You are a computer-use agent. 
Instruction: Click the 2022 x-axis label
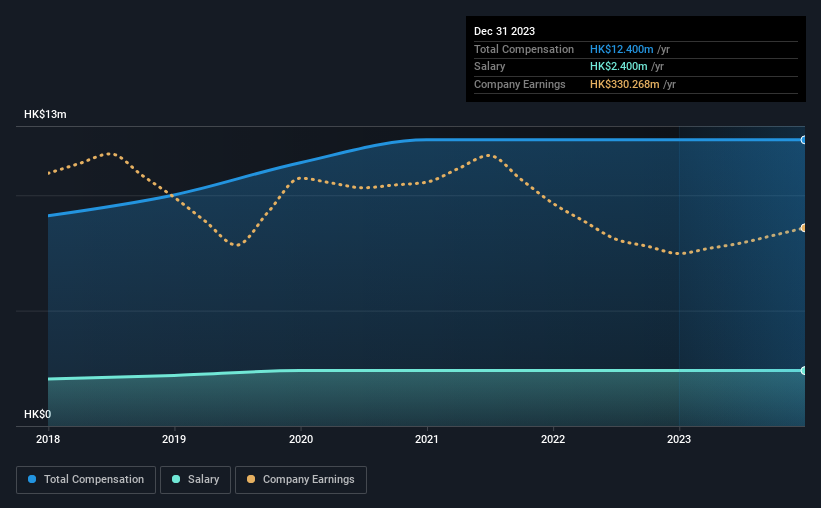553,439
